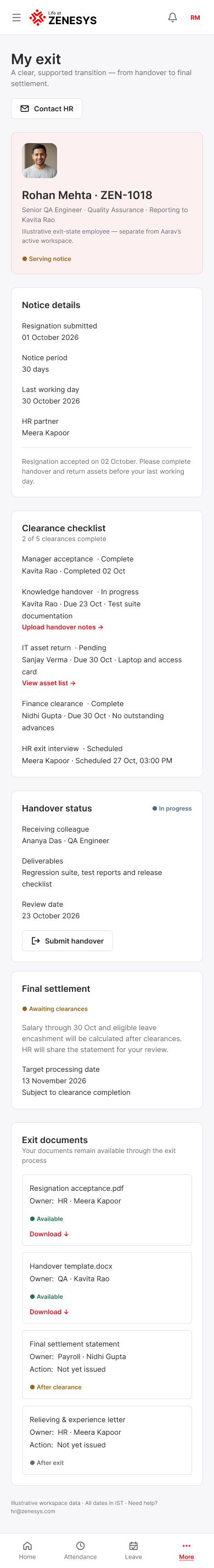Viewport: 214px width, 1568px height.
Task: Open Rohan Mehta's profile photo
Action: (40, 161)
